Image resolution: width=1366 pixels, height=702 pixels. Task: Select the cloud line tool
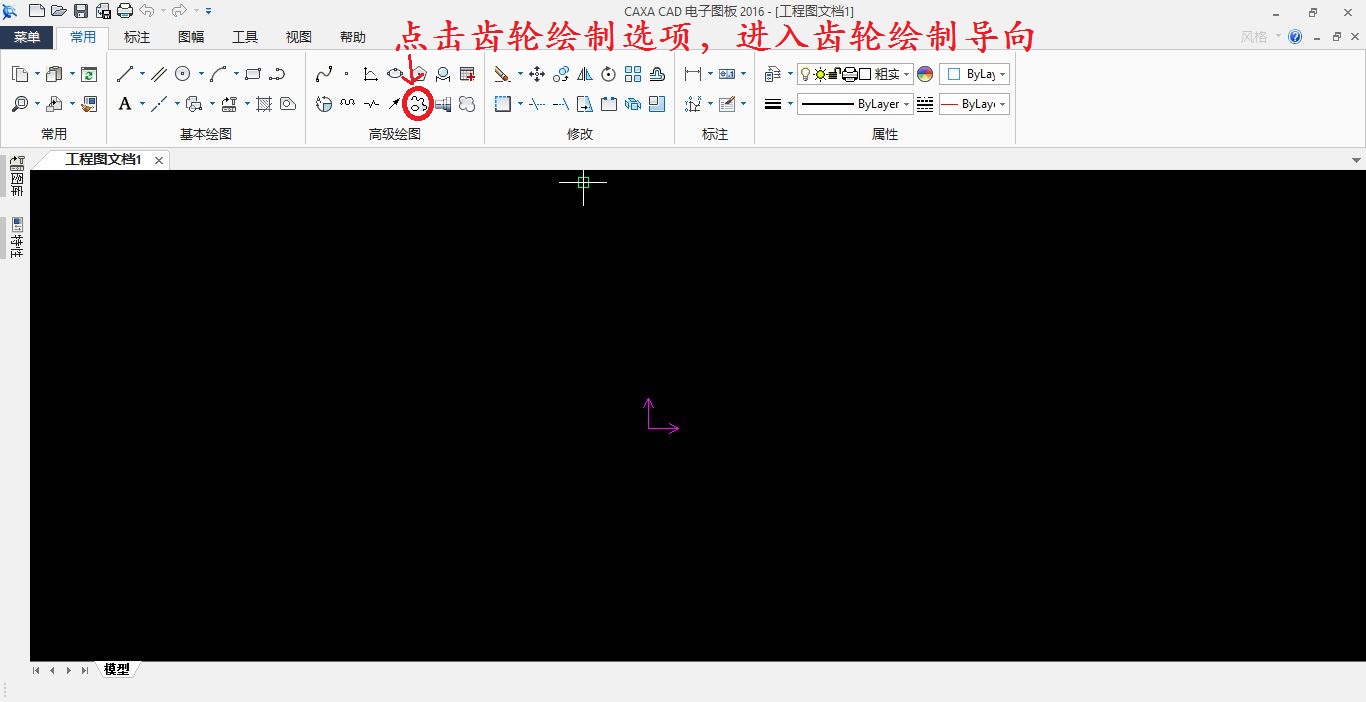(467, 103)
